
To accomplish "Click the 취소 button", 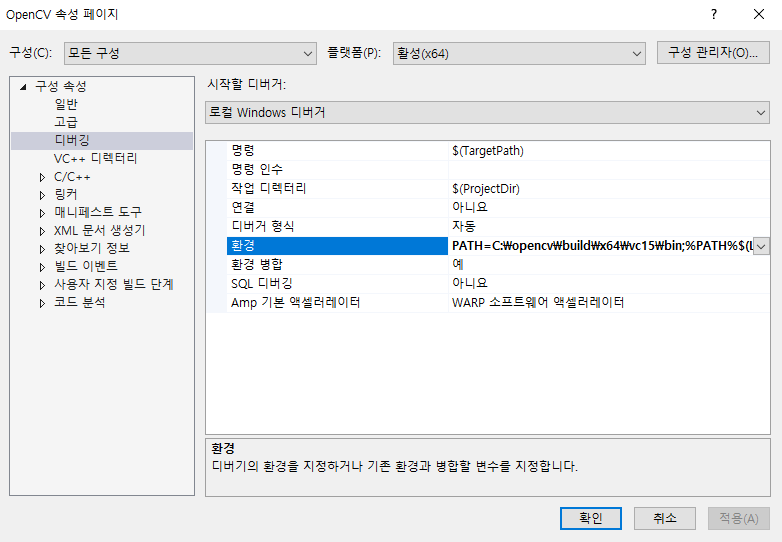I will (x=665, y=519).
